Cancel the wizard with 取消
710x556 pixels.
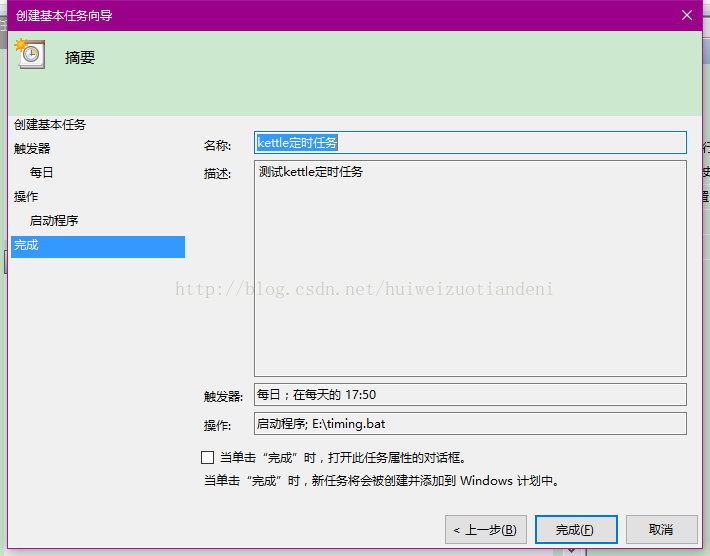[x=662, y=529]
